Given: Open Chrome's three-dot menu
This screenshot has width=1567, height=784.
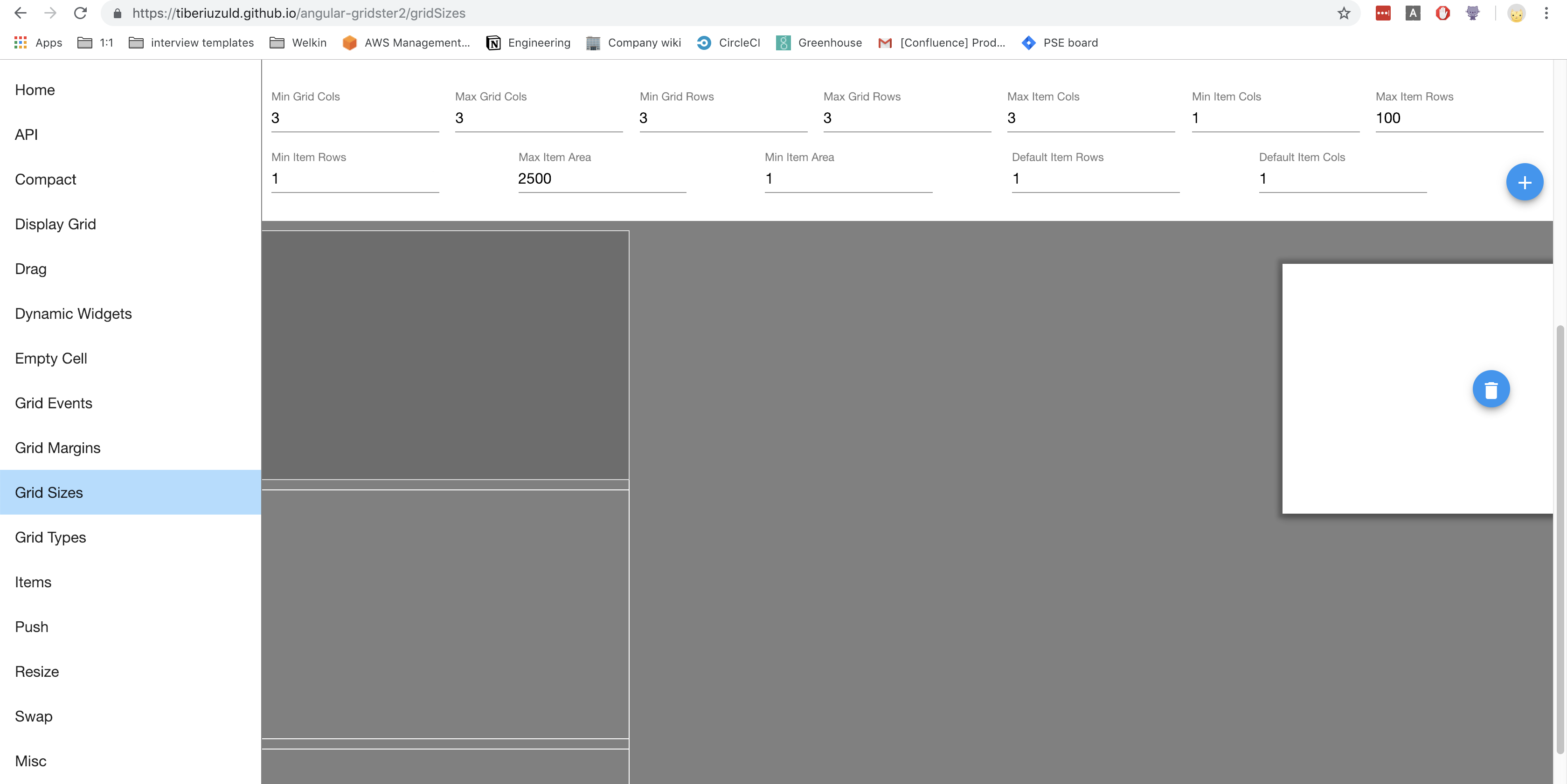Looking at the screenshot, I should tap(1547, 13).
